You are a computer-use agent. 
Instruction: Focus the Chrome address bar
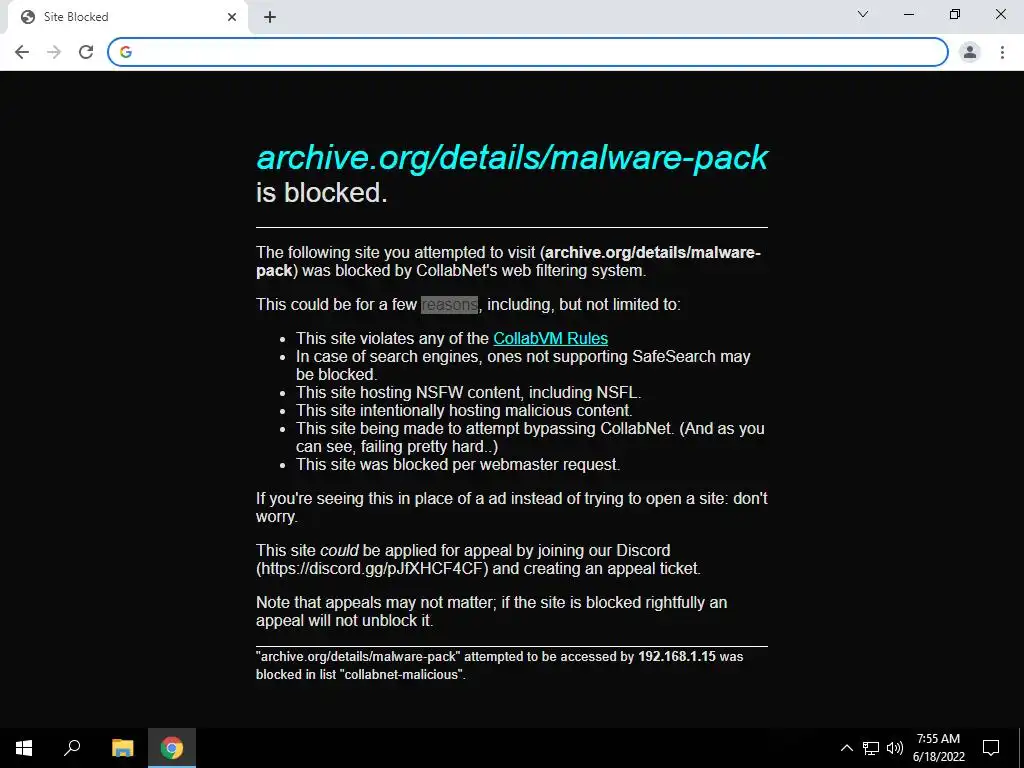click(x=528, y=52)
